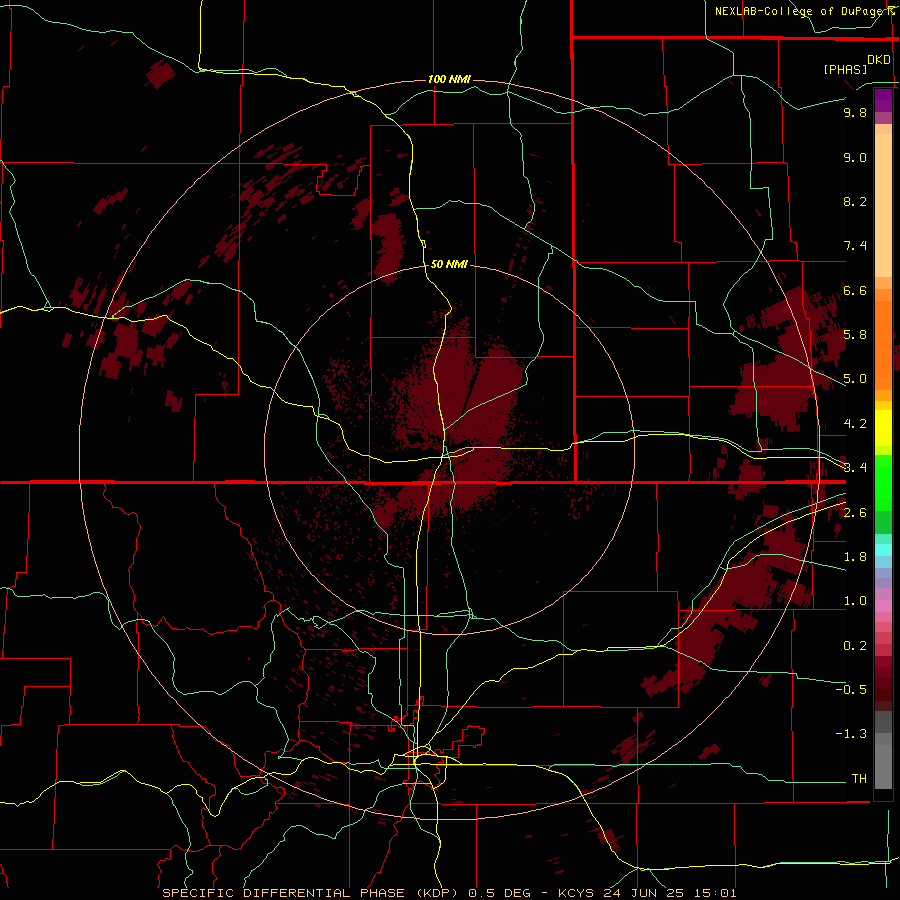This screenshot has width=900, height=900.
Task: Pick the pink band beside the 1.0 value
Action: click(x=883, y=605)
